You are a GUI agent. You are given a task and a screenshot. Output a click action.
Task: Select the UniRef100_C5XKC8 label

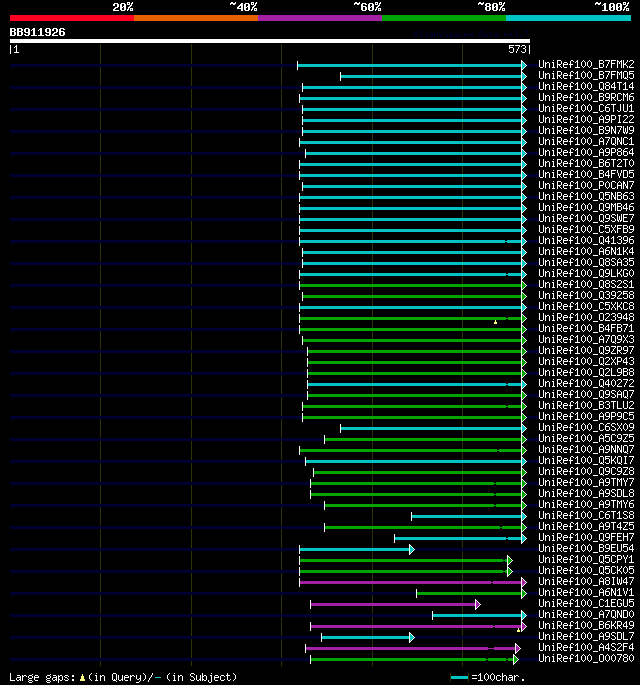(586, 306)
